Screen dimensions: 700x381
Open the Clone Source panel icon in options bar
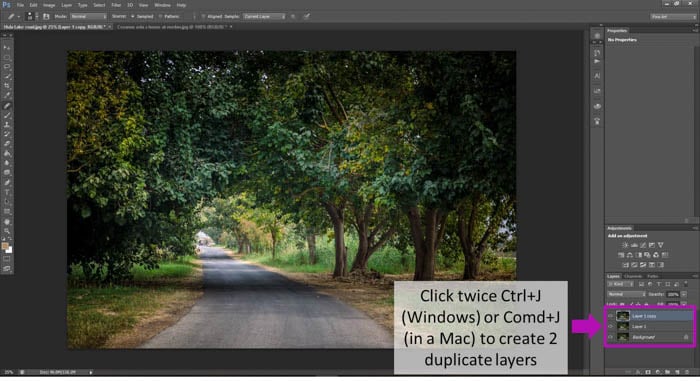pos(46,16)
